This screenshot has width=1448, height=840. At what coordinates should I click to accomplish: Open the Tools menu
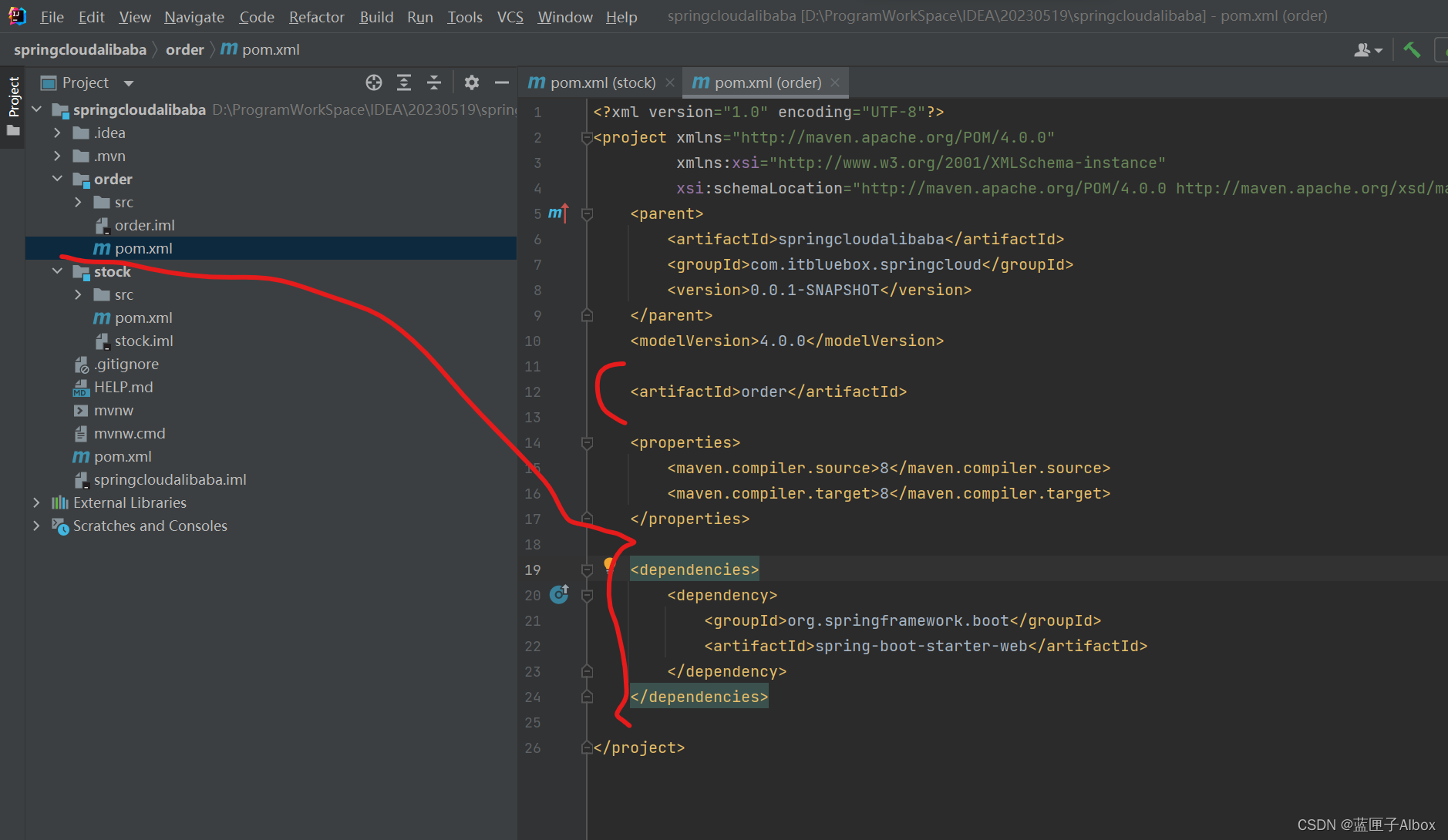coord(465,17)
